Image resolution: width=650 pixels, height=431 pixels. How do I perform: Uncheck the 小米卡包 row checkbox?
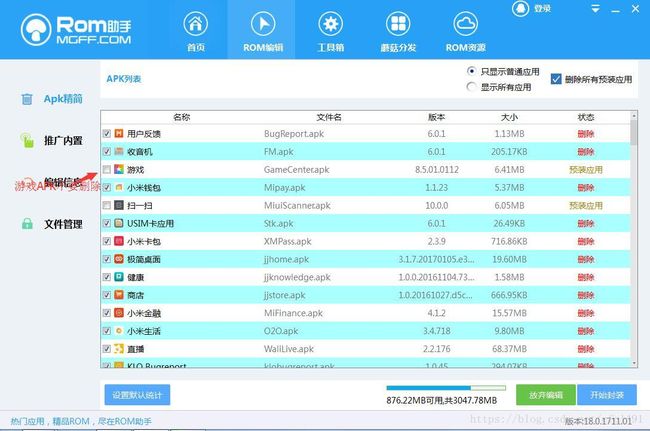[107, 241]
